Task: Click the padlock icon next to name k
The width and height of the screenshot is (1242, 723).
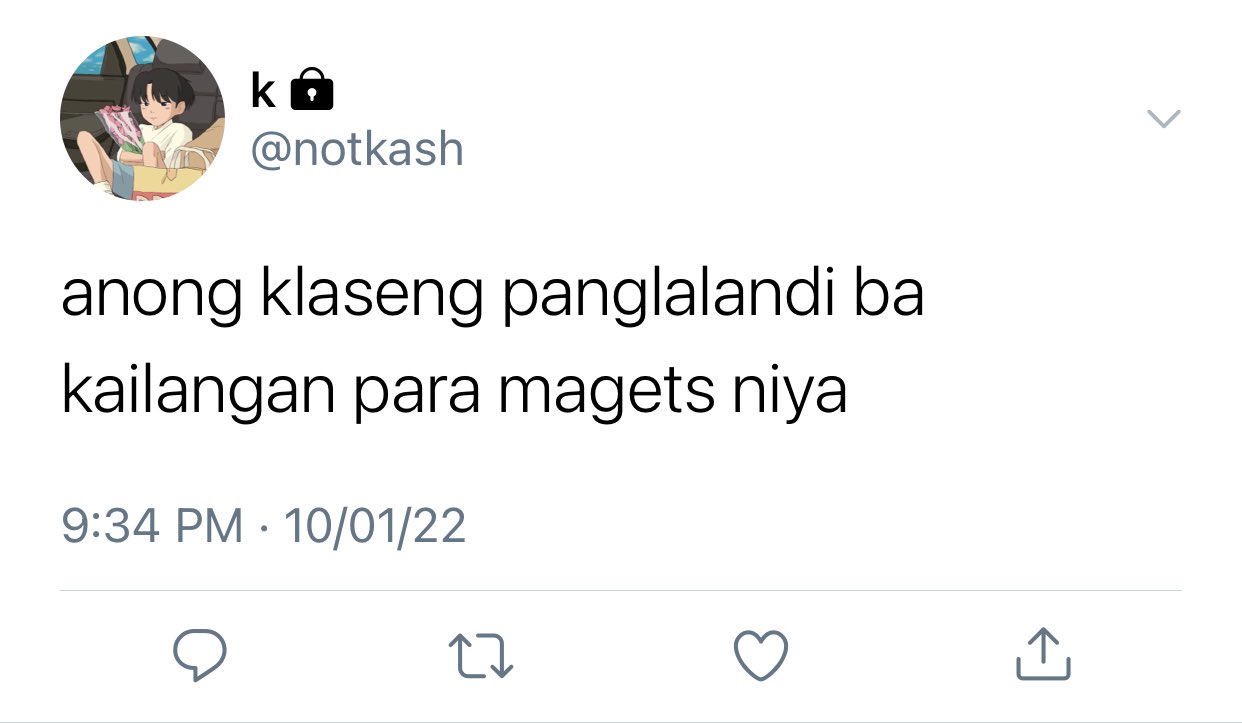Action: tap(311, 90)
